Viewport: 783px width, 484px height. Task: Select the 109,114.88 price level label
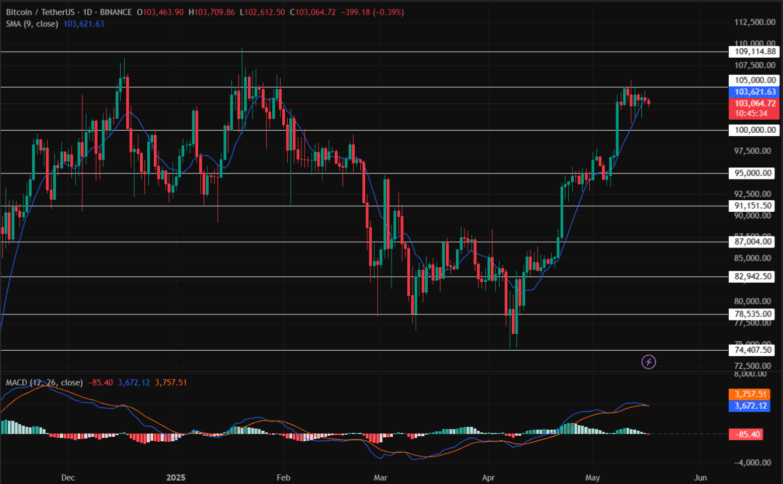[754, 51]
